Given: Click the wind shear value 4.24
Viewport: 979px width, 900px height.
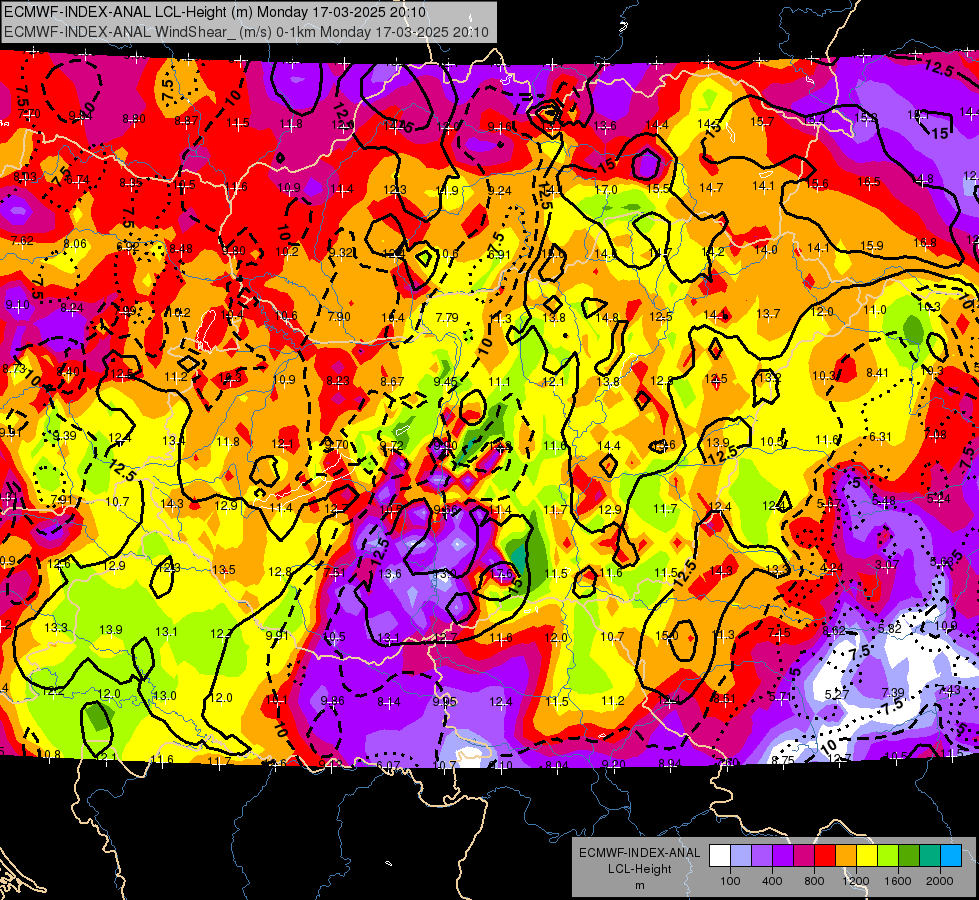Looking at the screenshot, I should coord(832,568).
